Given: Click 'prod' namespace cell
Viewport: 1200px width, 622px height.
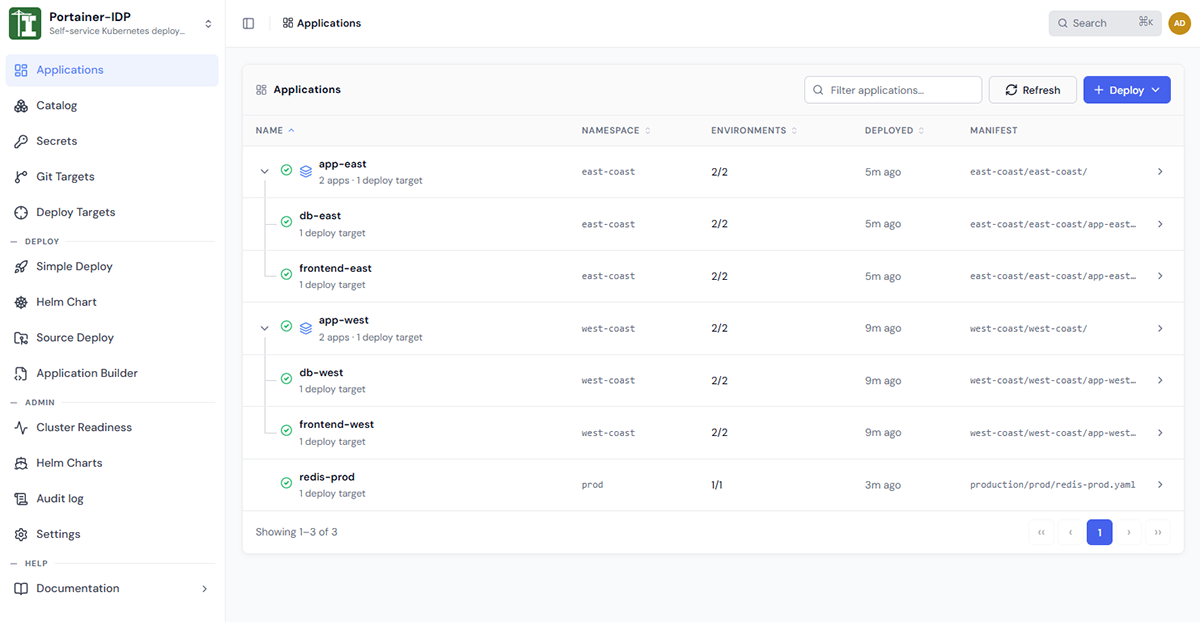Looking at the screenshot, I should [x=592, y=485].
